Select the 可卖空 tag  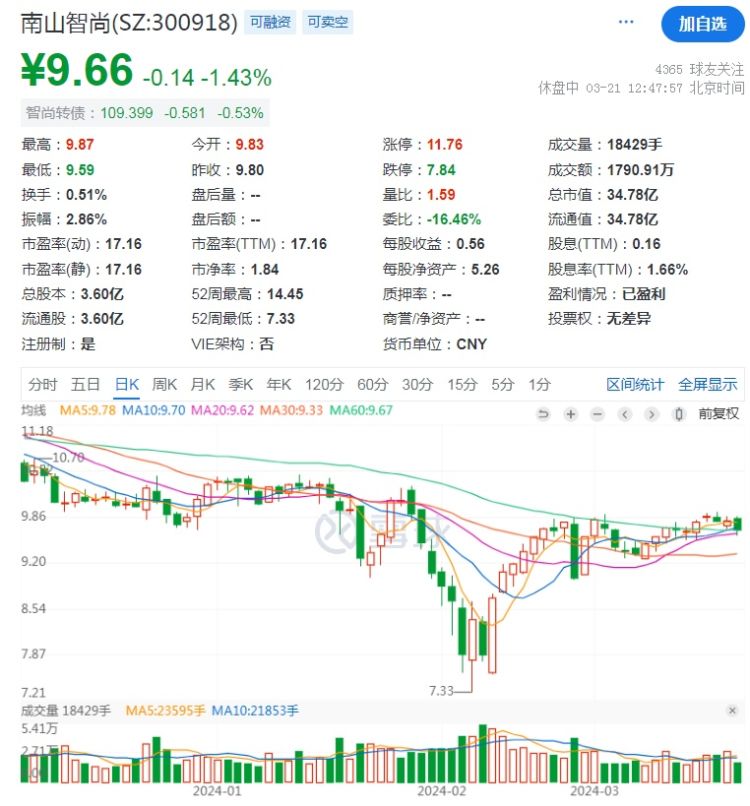(x=327, y=22)
